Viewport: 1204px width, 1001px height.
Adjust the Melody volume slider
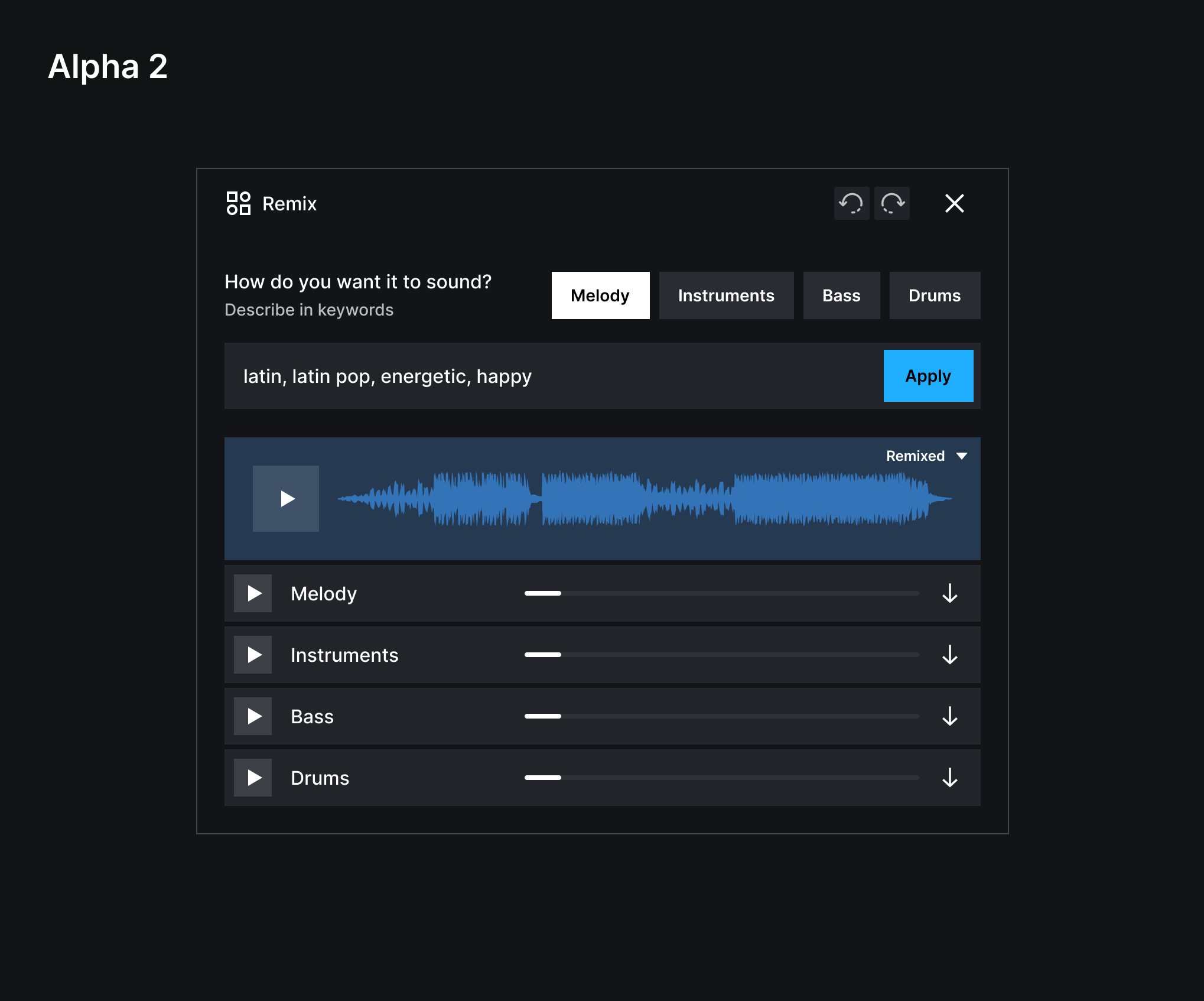(560, 593)
